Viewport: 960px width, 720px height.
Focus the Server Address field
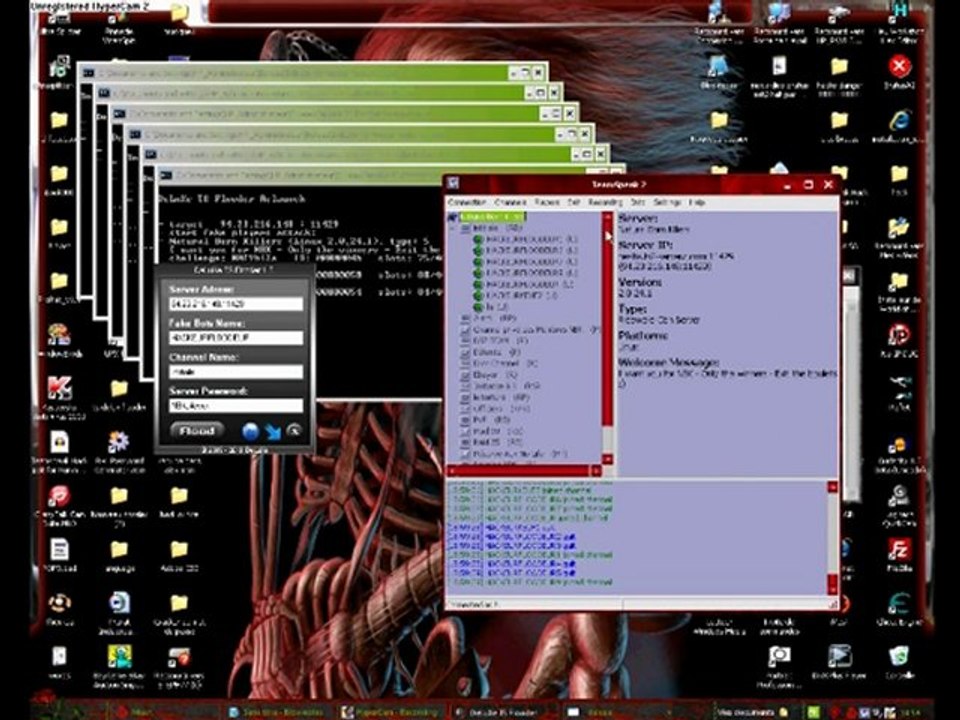pos(236,304)
